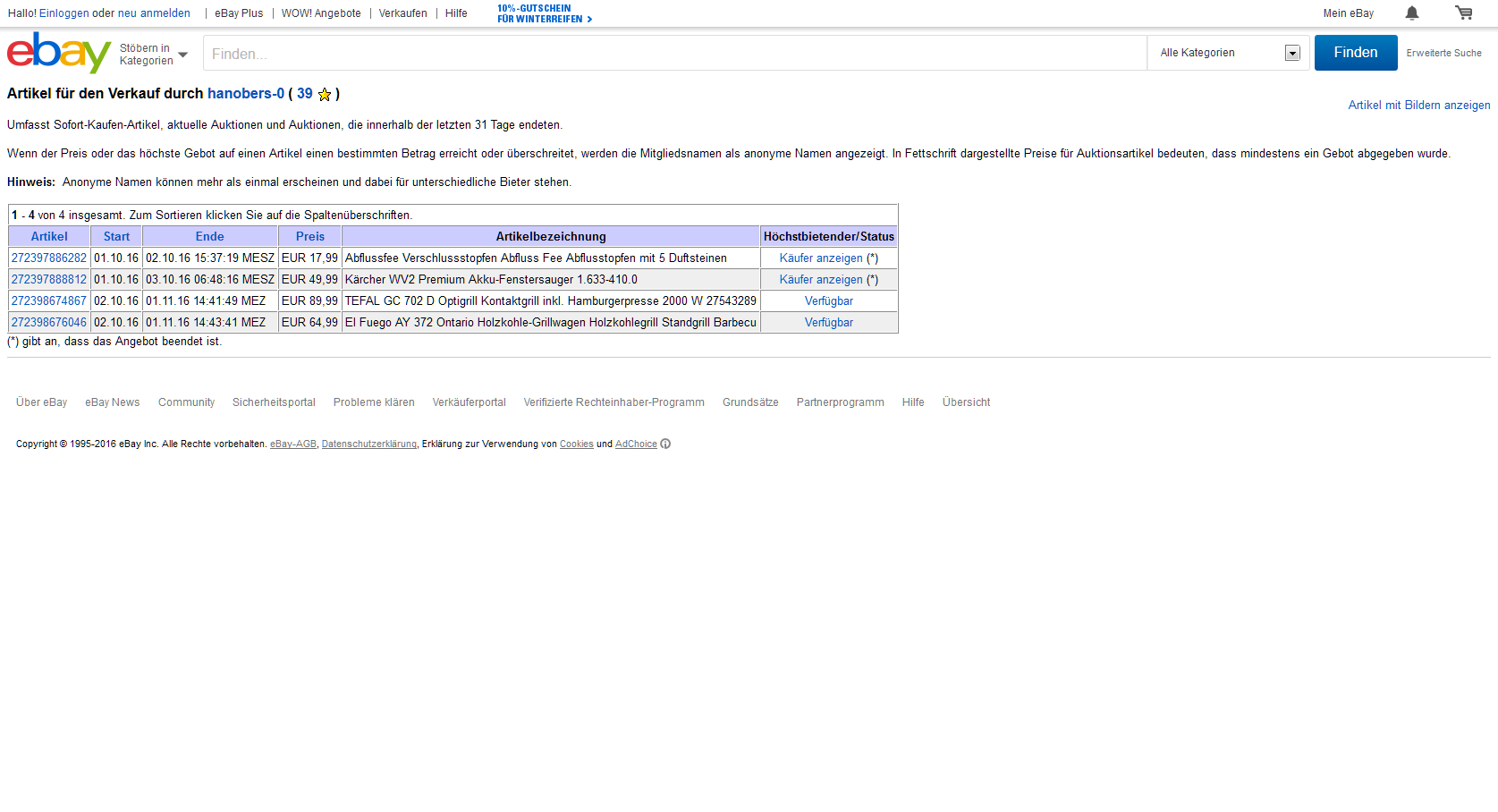Click Verfügbar for TEFAL Optigrill item

[x=829, y=300]
